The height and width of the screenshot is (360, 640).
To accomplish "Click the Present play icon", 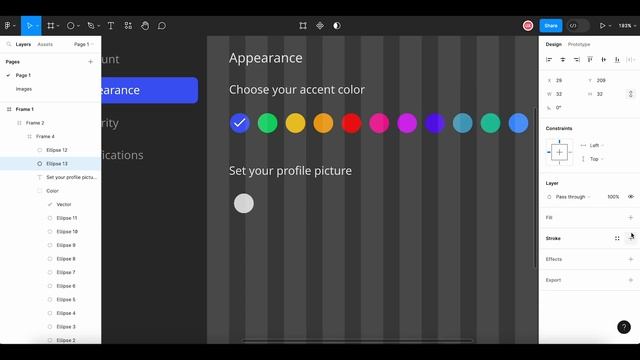I will click(602, 26).
